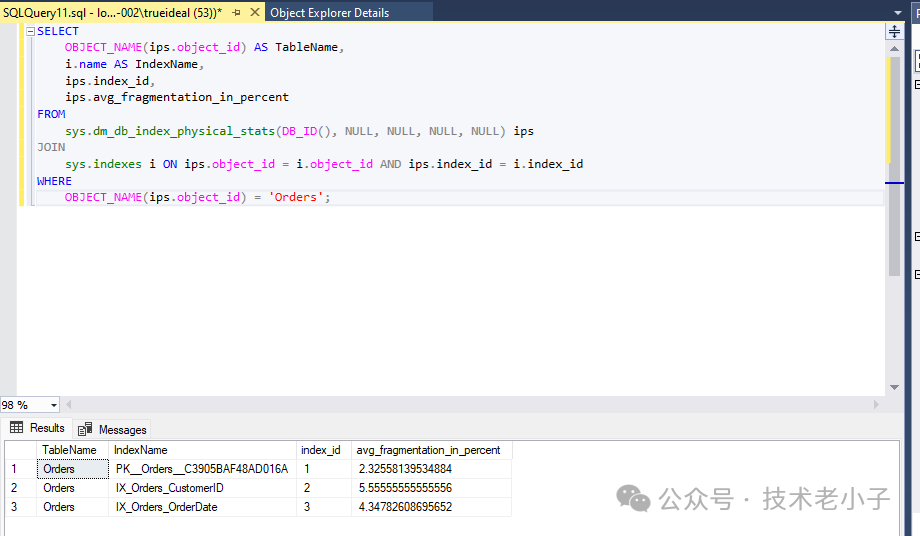Select the avg_fragmentation_in_percent column header
The image size is (920, 536).
tap(432, 450)
